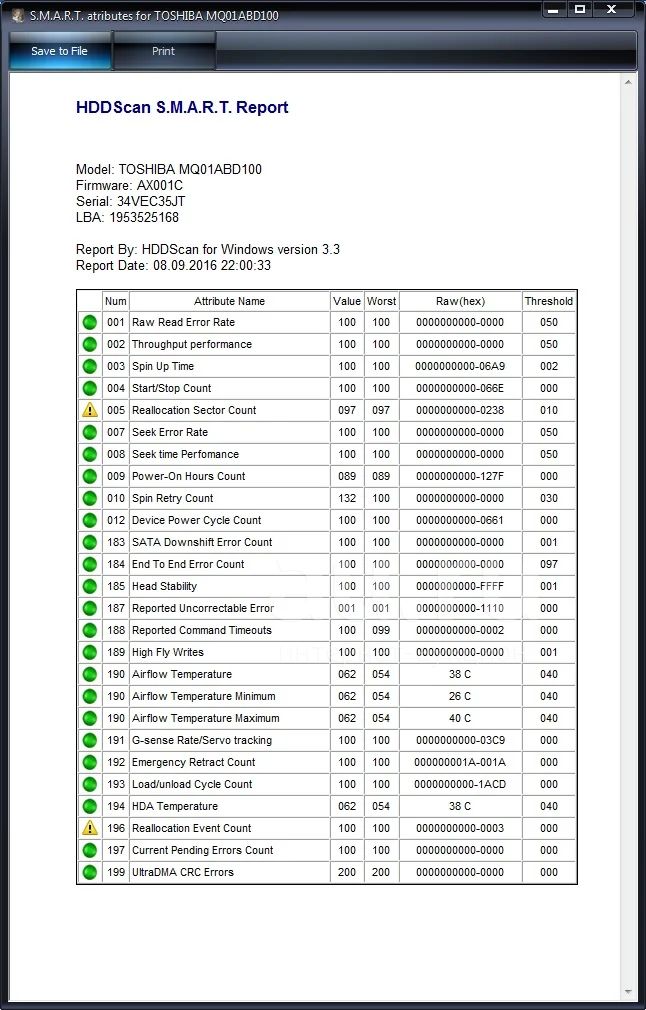The width and height of the screenshot is (646, 1010).
Task: Click raw value 0000000000-1110
Action: coord(460,608)
